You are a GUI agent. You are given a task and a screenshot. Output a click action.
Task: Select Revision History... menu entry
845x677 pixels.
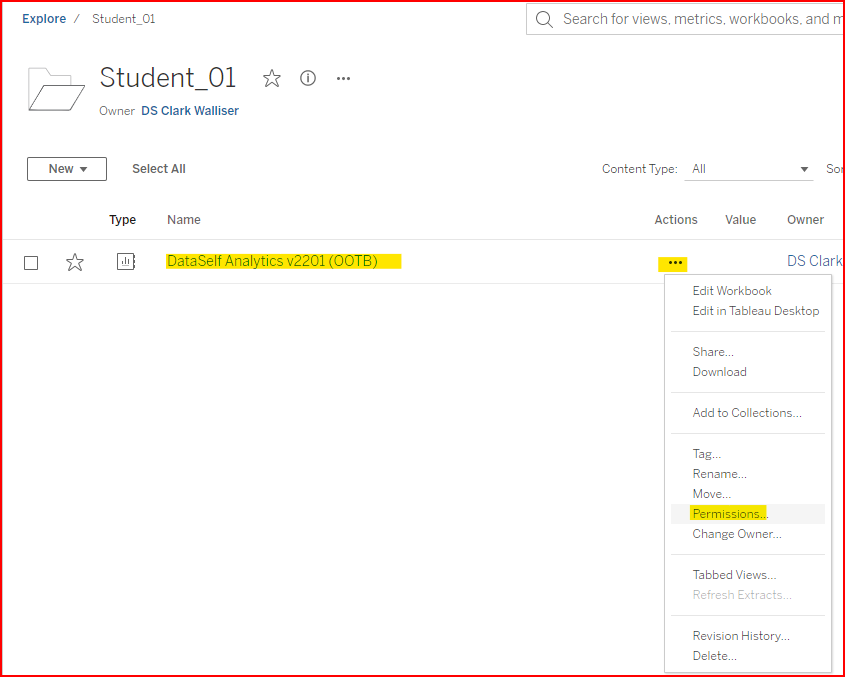[x=741, y=636]
